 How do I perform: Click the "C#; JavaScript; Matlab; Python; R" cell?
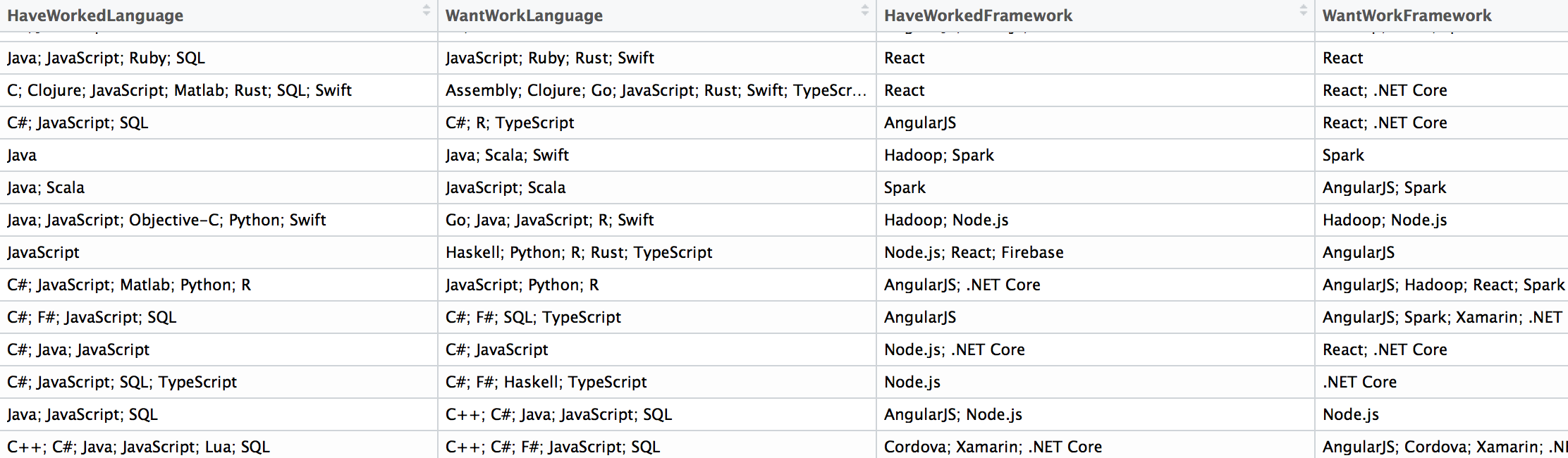pos(129,285)
